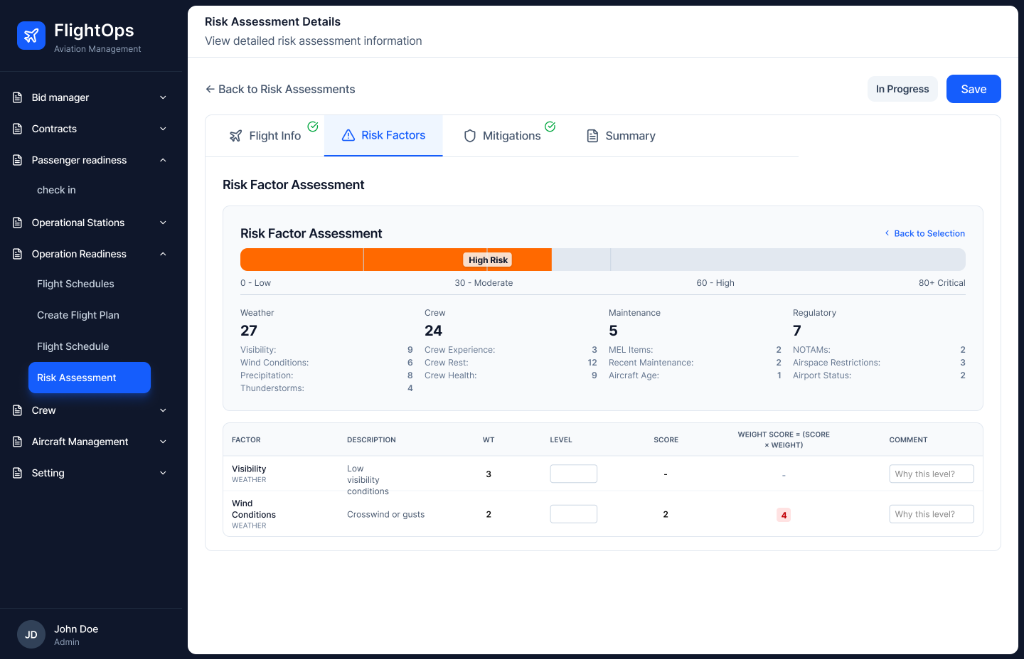Click the Summary tab document icon

(x=592, y=136)
